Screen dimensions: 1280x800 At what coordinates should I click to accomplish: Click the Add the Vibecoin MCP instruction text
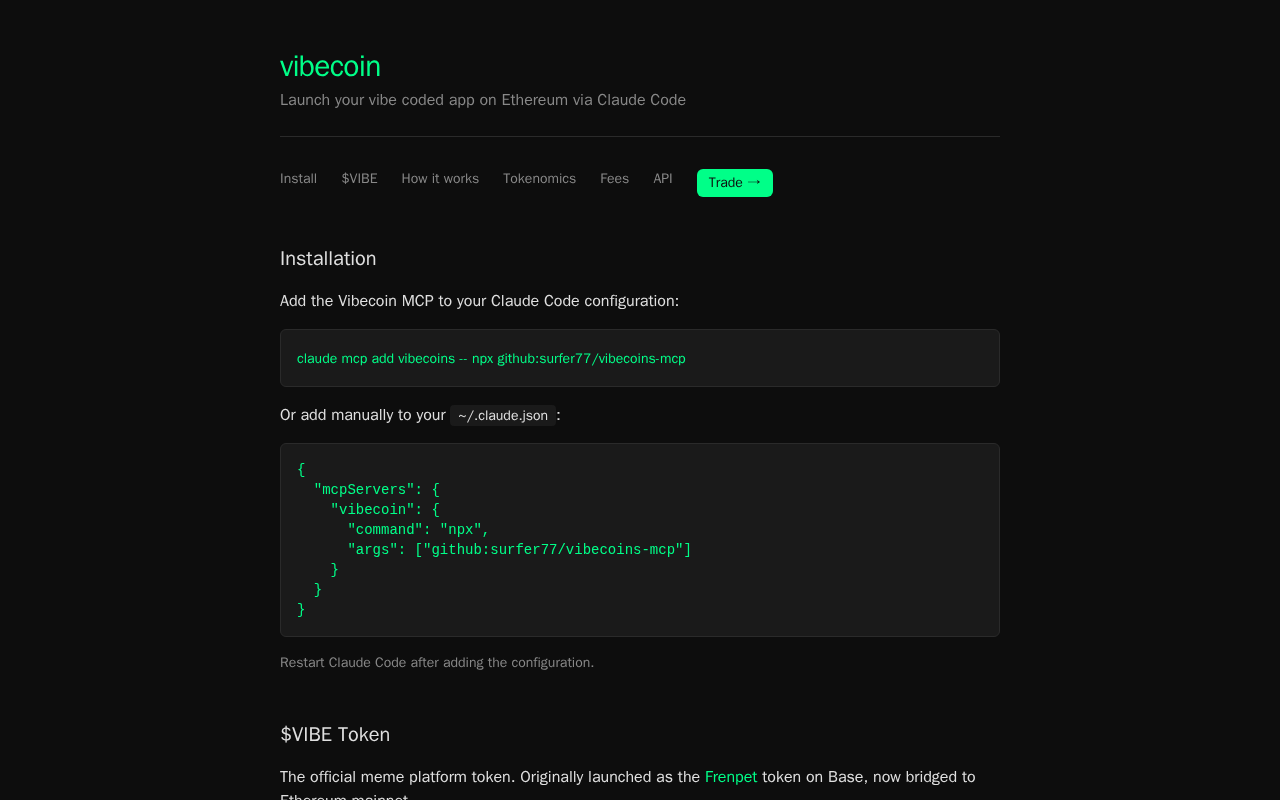(x=479, y=301)
